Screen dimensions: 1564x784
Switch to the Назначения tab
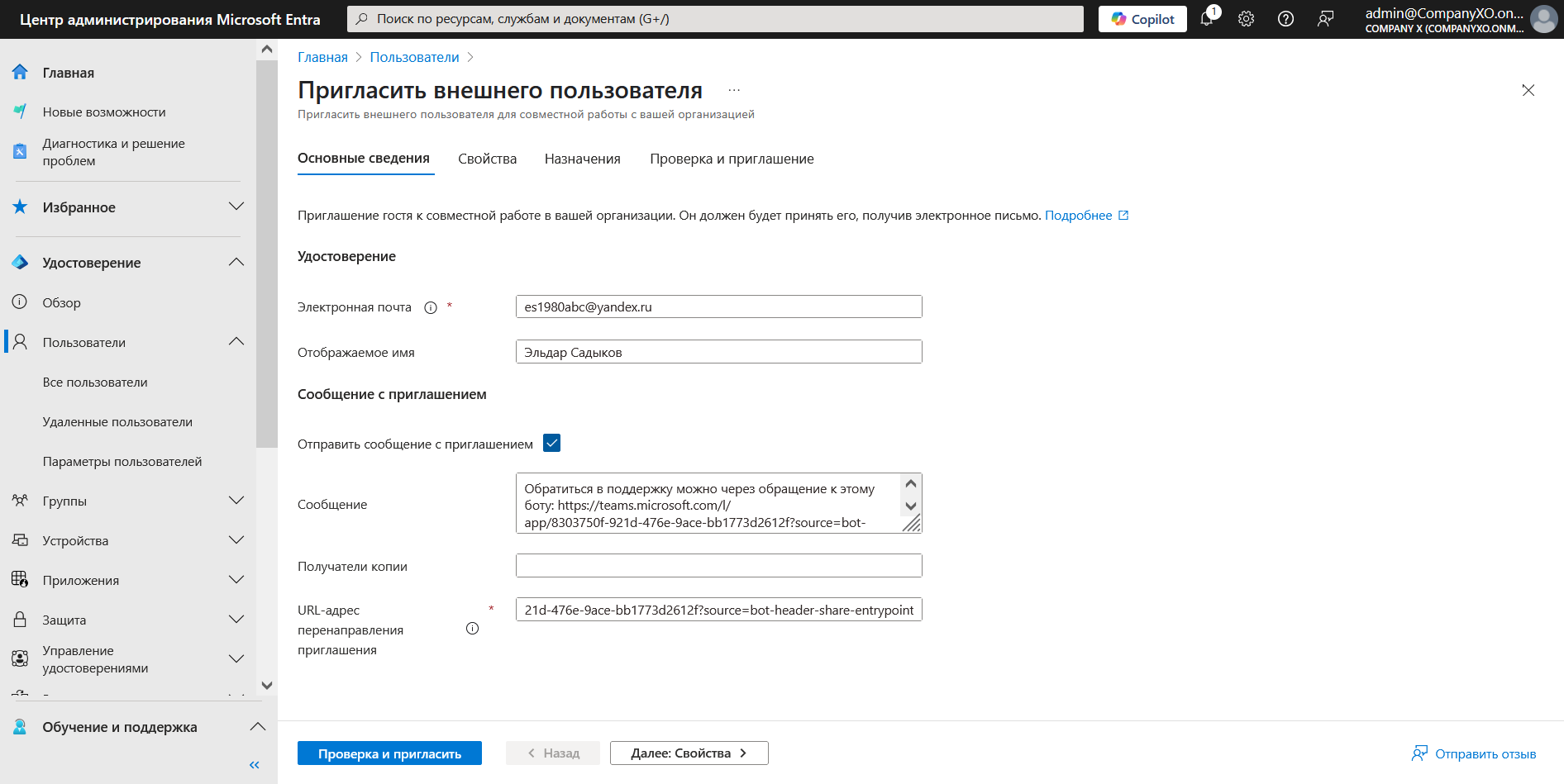pyautogui.click(x=582, y=159)
